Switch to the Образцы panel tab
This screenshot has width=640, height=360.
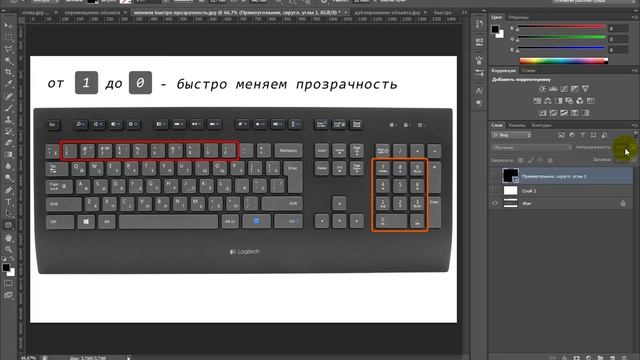pyautogui.click(x=519, y=17)
